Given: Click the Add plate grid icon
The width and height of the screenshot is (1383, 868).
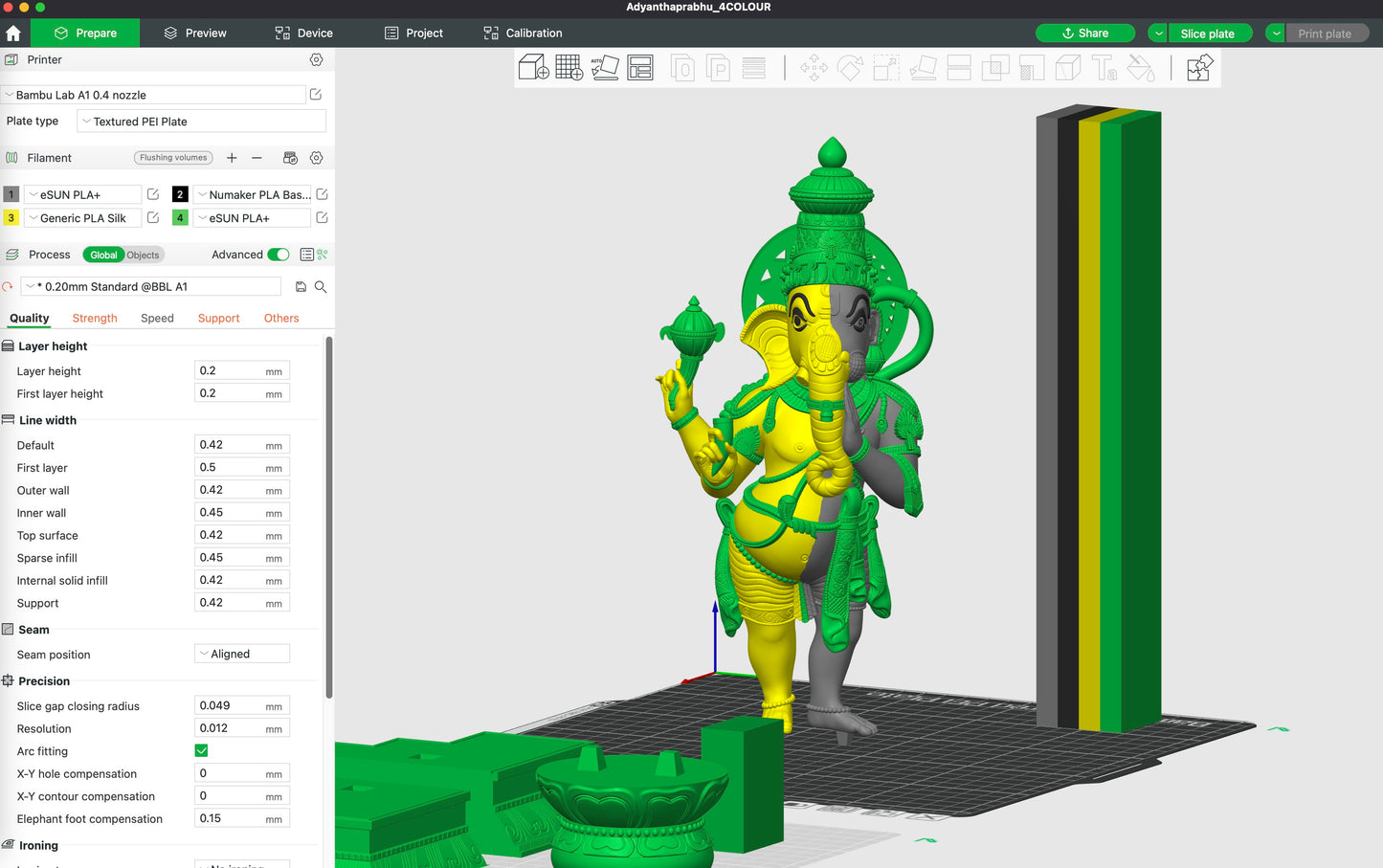Looking at the screenshot, I should coord(569,68).
